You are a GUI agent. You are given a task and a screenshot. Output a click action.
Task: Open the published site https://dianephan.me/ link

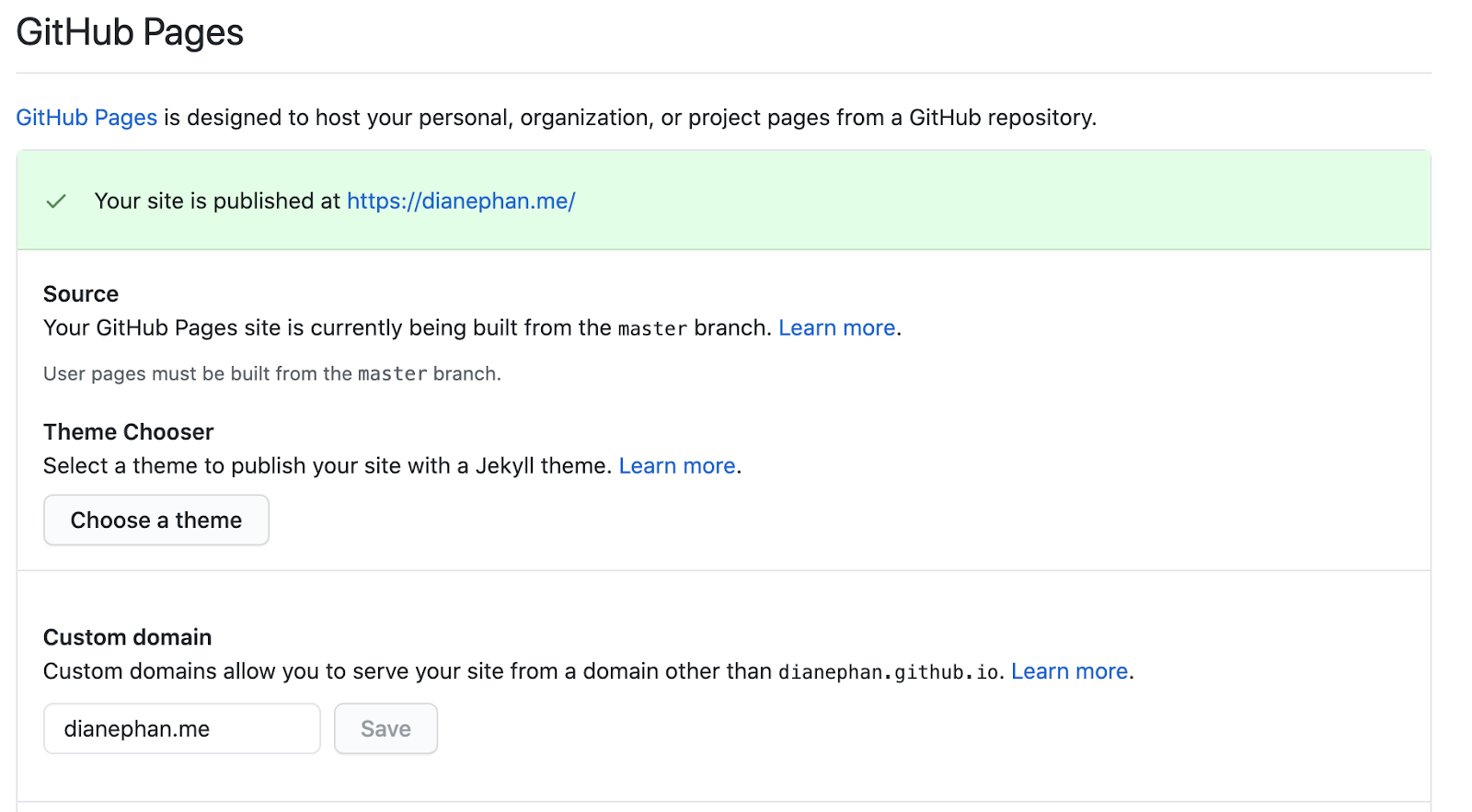tap(461, 201)
